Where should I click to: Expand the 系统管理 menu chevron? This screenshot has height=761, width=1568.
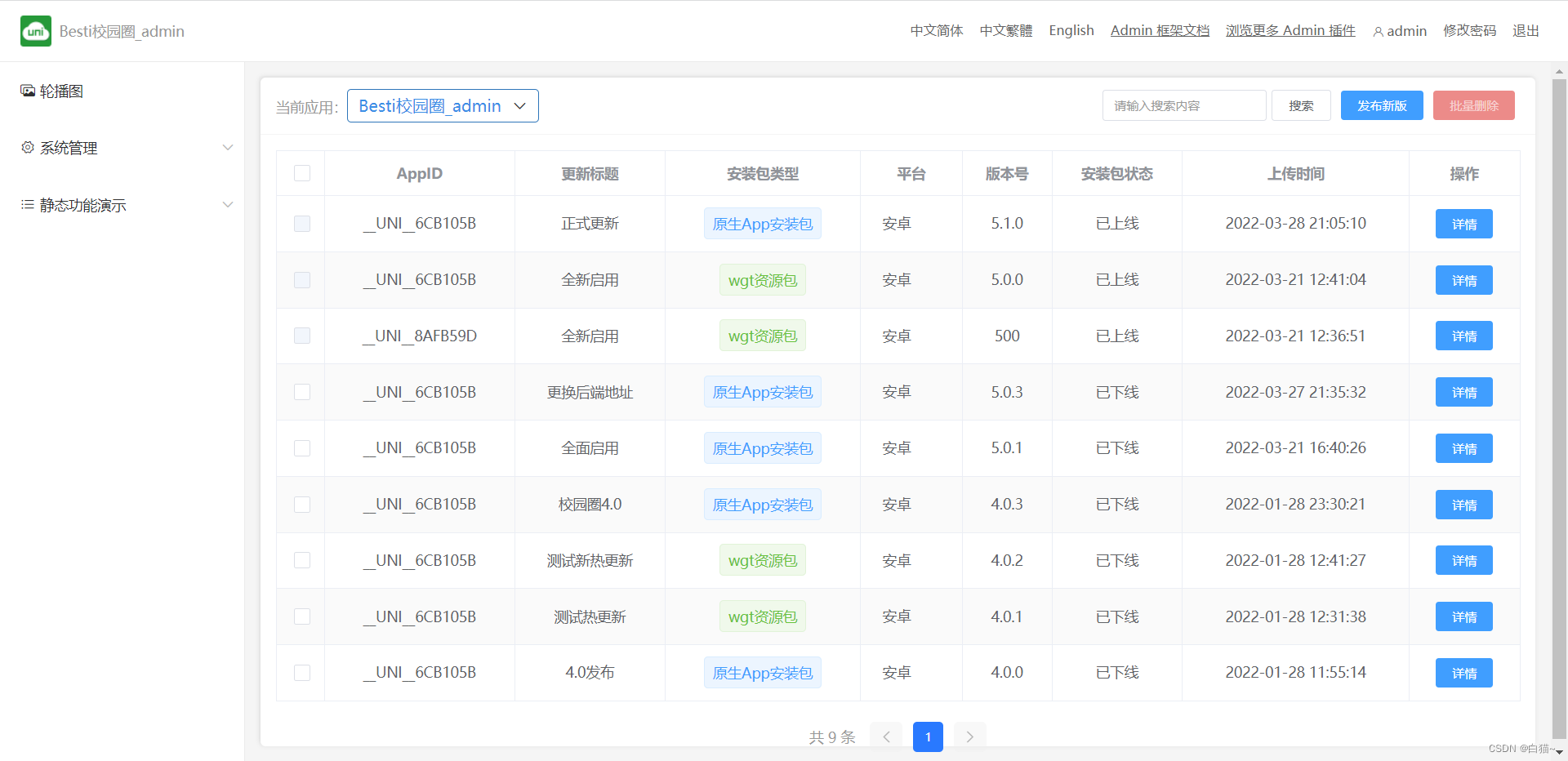pos(228,148)
